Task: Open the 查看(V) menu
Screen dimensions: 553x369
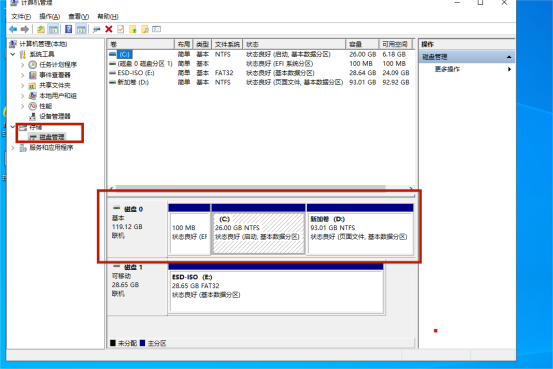Action: click(x=78, y=17)
